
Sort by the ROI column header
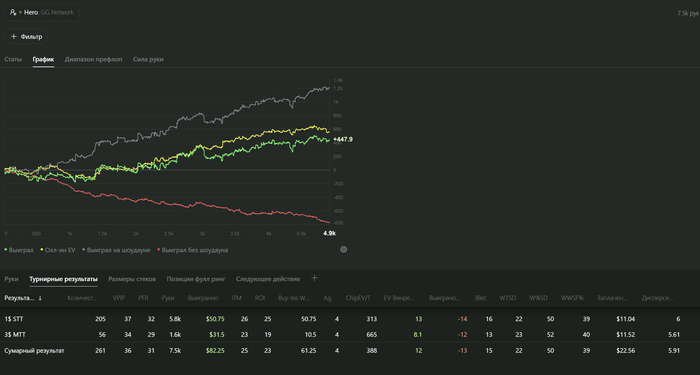coord(260,298)
